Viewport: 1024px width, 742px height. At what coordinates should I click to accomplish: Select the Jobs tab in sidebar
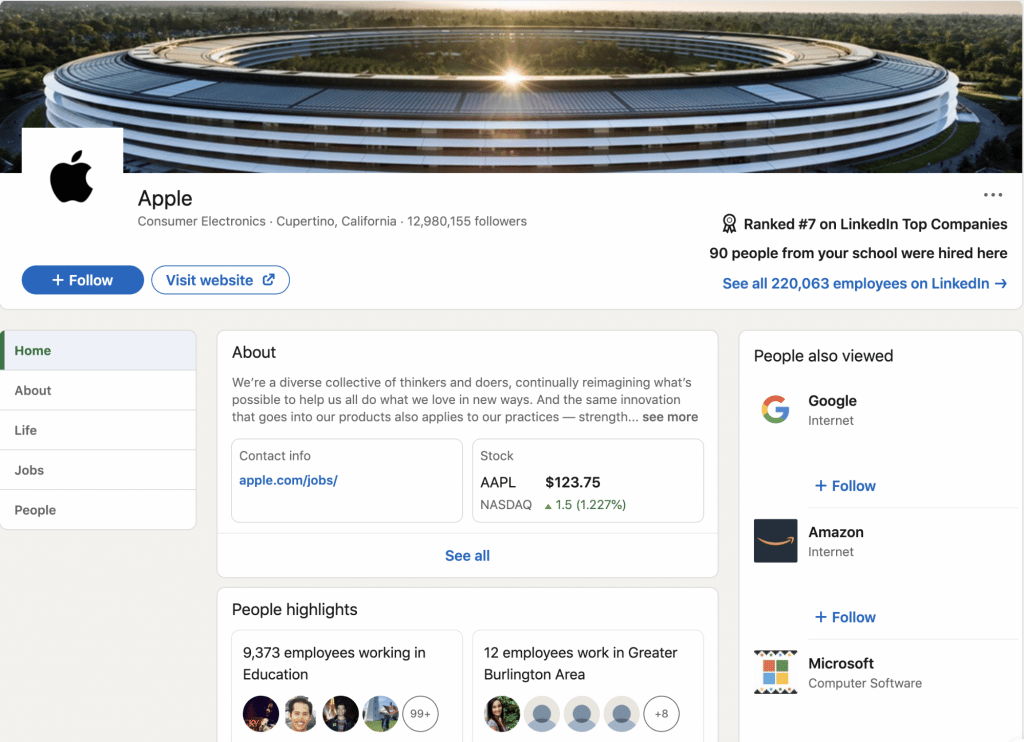pyautogui.click(x=98, y=470)
